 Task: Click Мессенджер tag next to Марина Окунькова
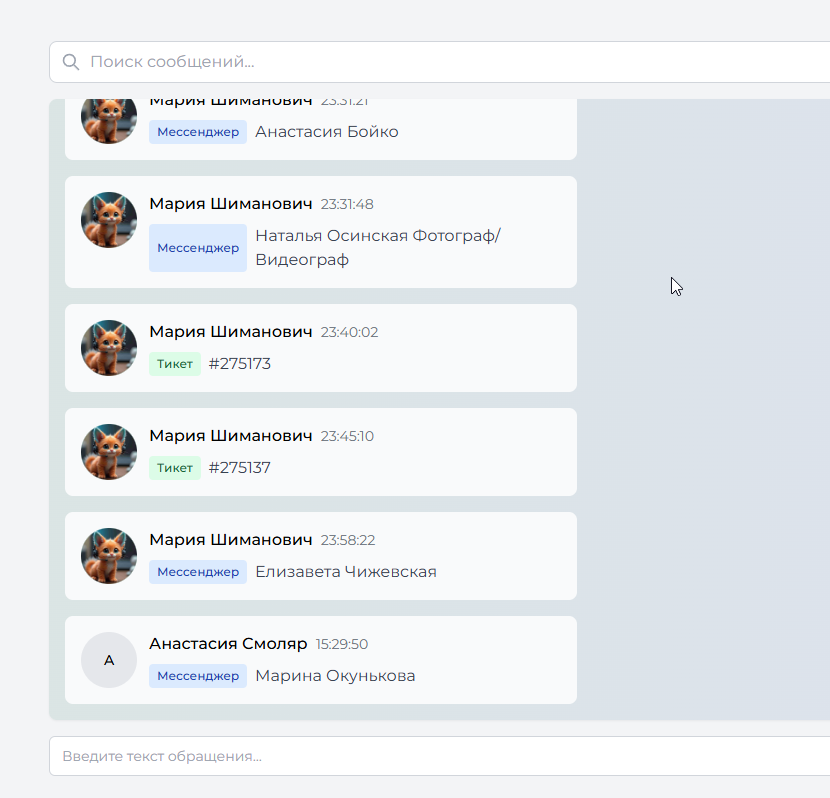click(x=198, y=676)
